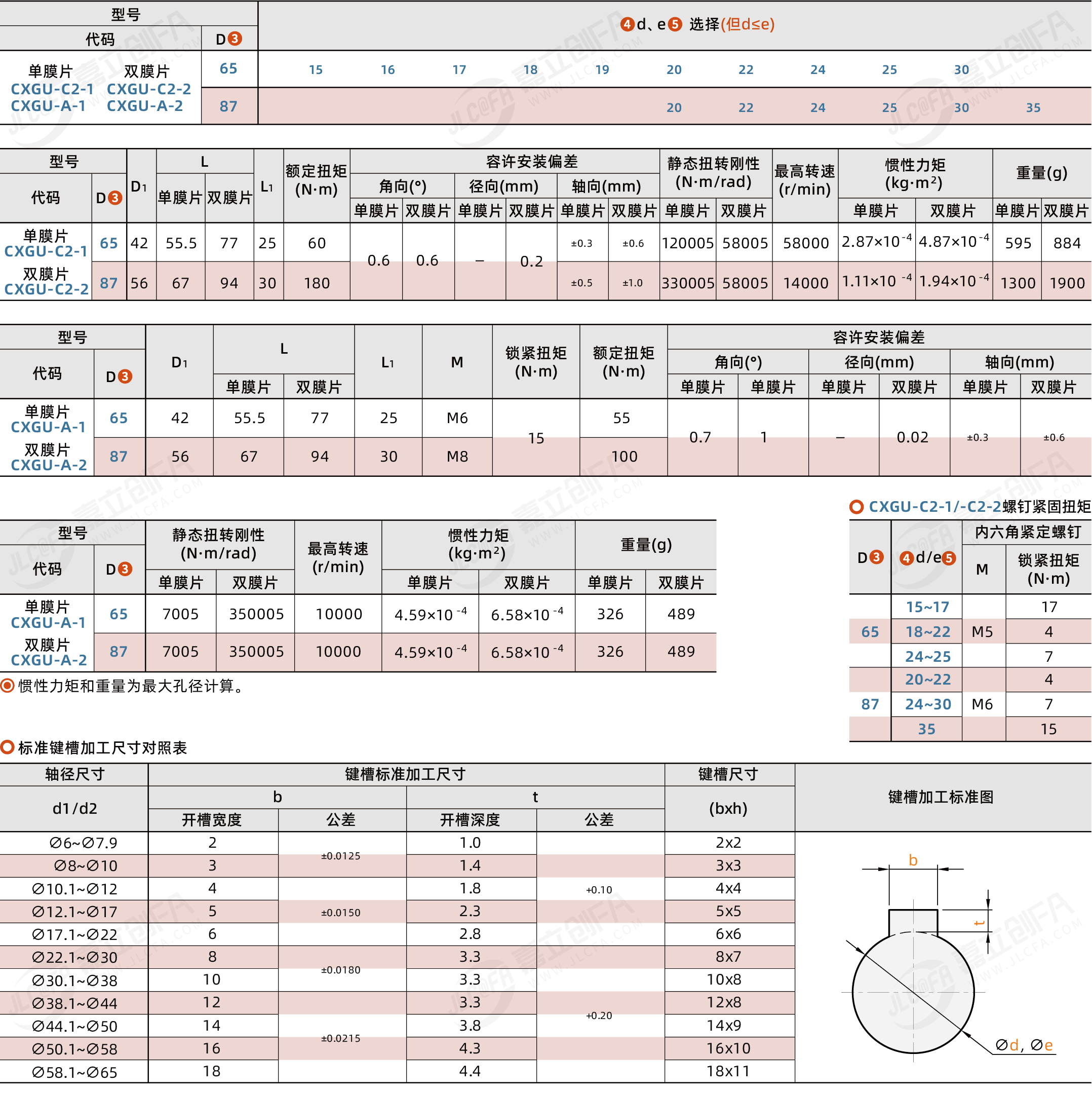Select bore size 35 in the top D87 row
The width and height of the screenshot is (1092, 1094).
click(1033, 107)
